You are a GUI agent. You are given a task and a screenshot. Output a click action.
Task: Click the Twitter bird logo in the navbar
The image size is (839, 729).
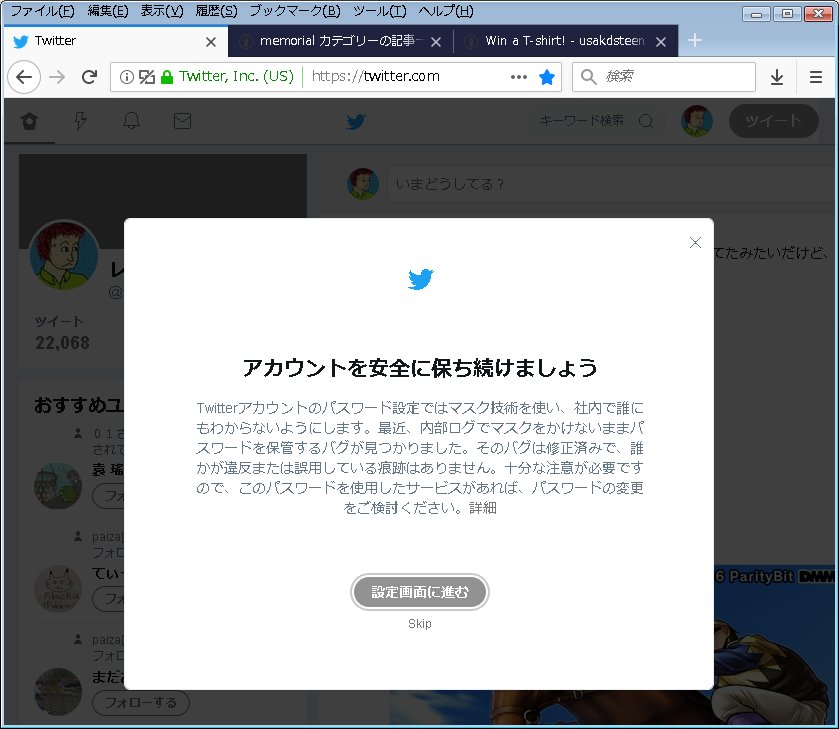pos(355,120)
